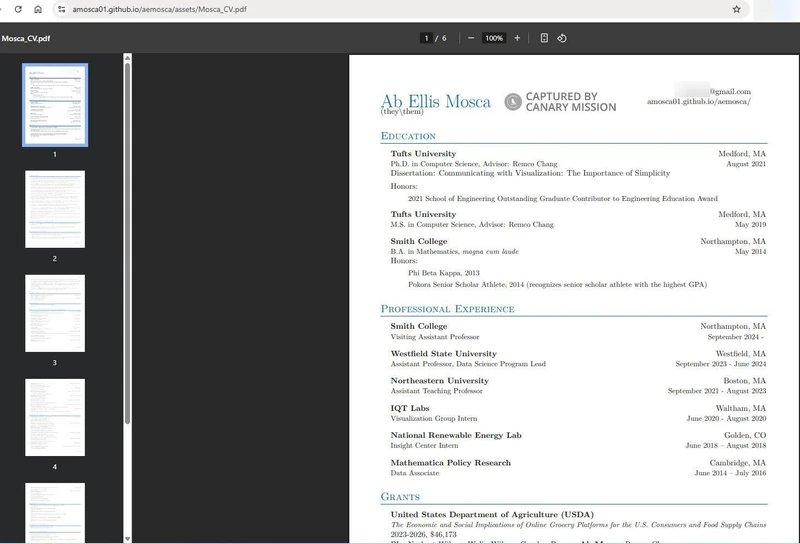Image resolution: width=800 pixels, height=544 pixels.
Task: Zoom out with the minus button
Action: pos(471,38)
